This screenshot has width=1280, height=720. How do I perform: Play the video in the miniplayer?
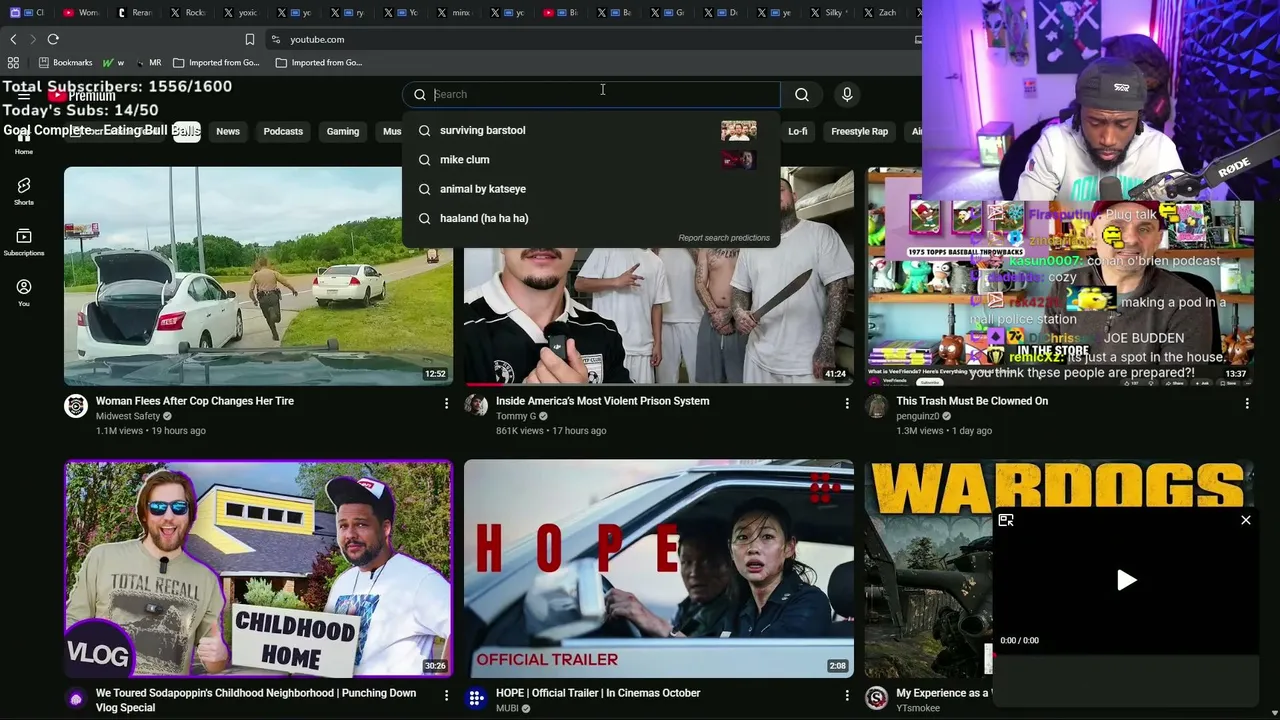click(1126, 580)
